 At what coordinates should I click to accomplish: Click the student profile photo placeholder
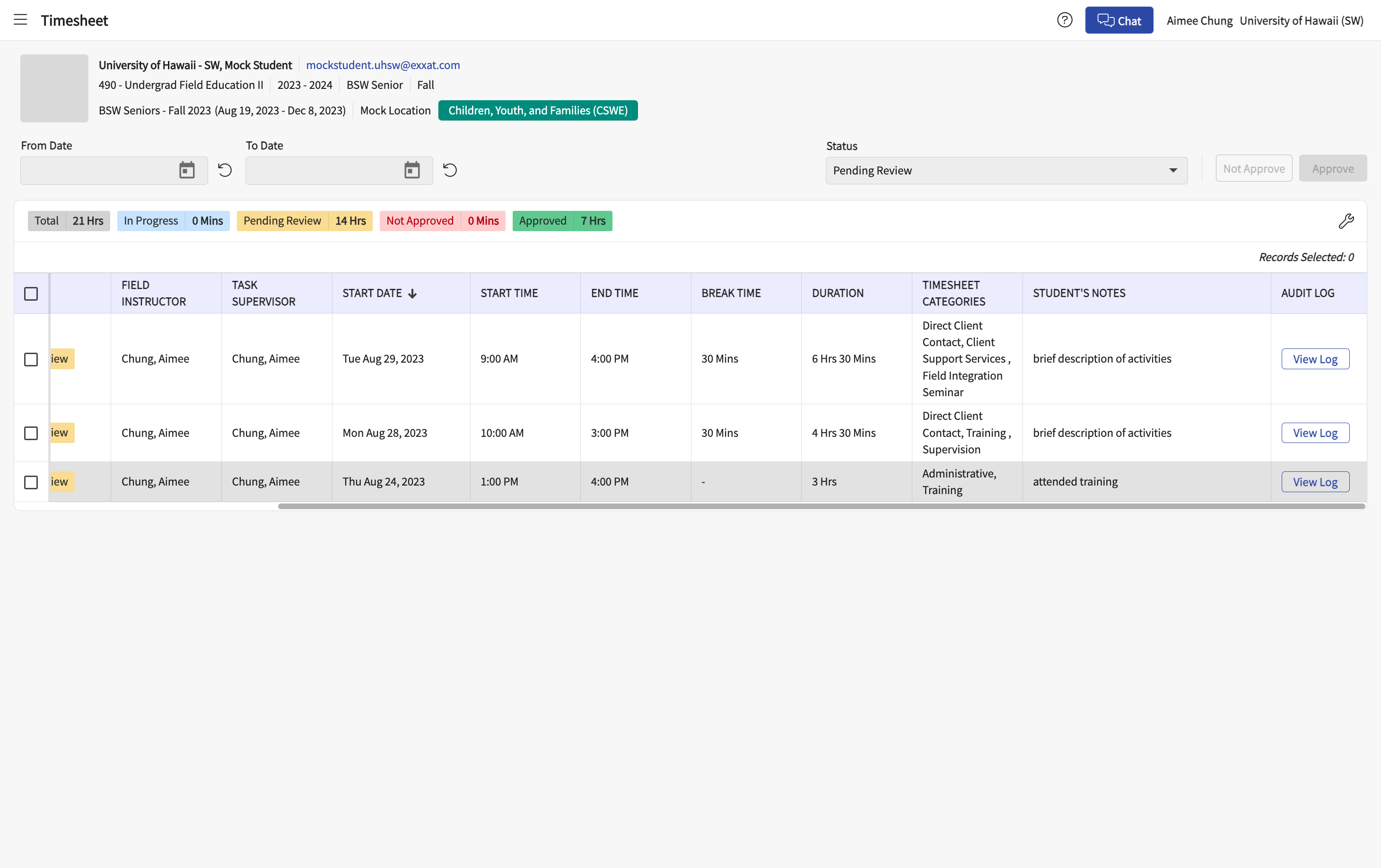pos(54,88)
